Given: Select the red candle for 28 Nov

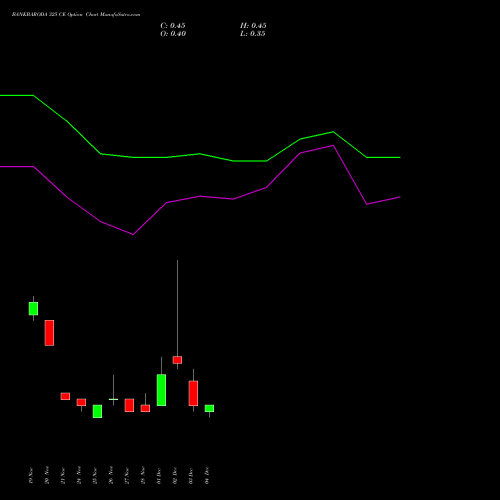Looking at the screenshot, I should (x=145, y=408).
